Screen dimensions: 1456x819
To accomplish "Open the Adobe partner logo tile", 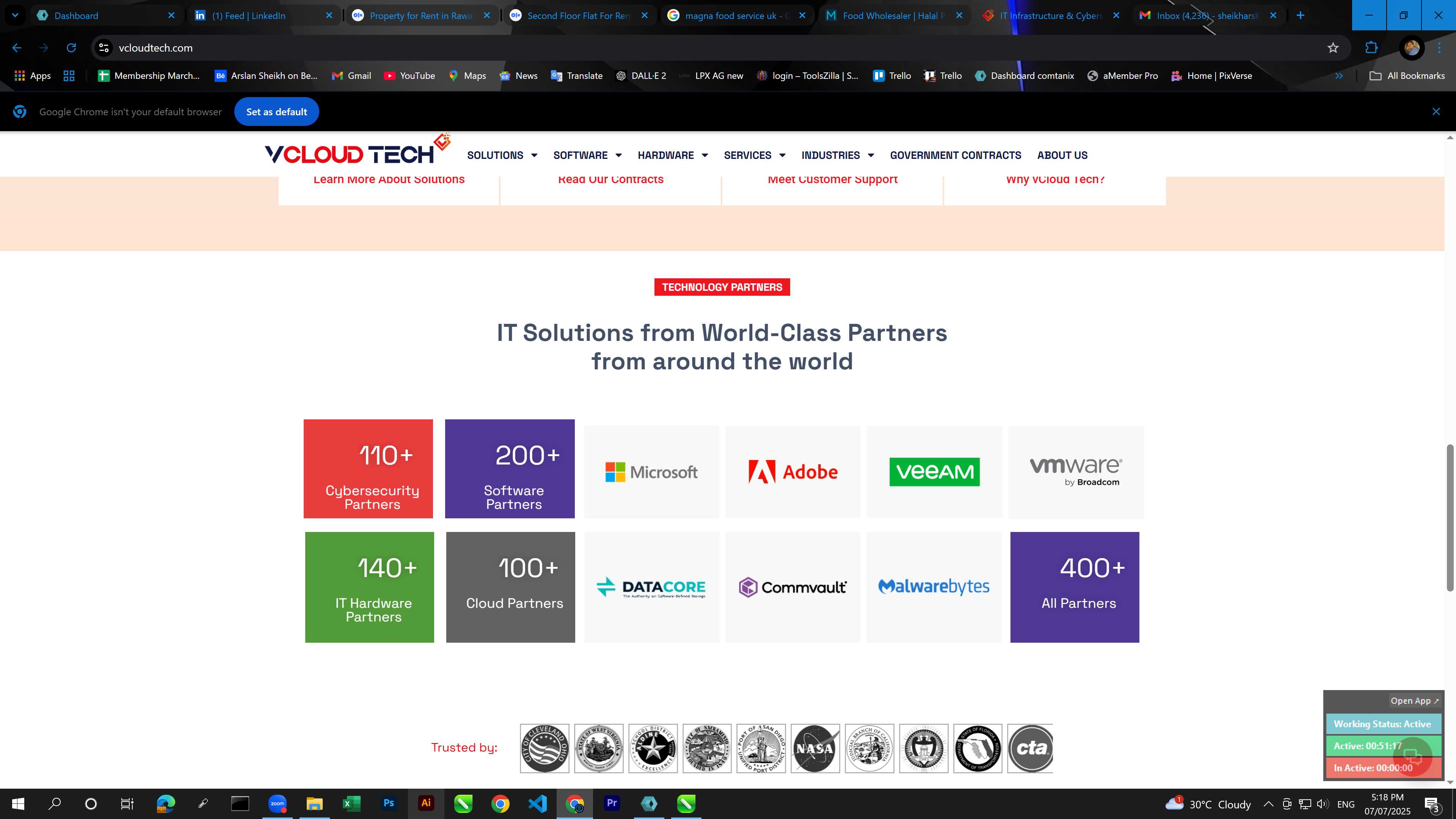I will 792,472.
